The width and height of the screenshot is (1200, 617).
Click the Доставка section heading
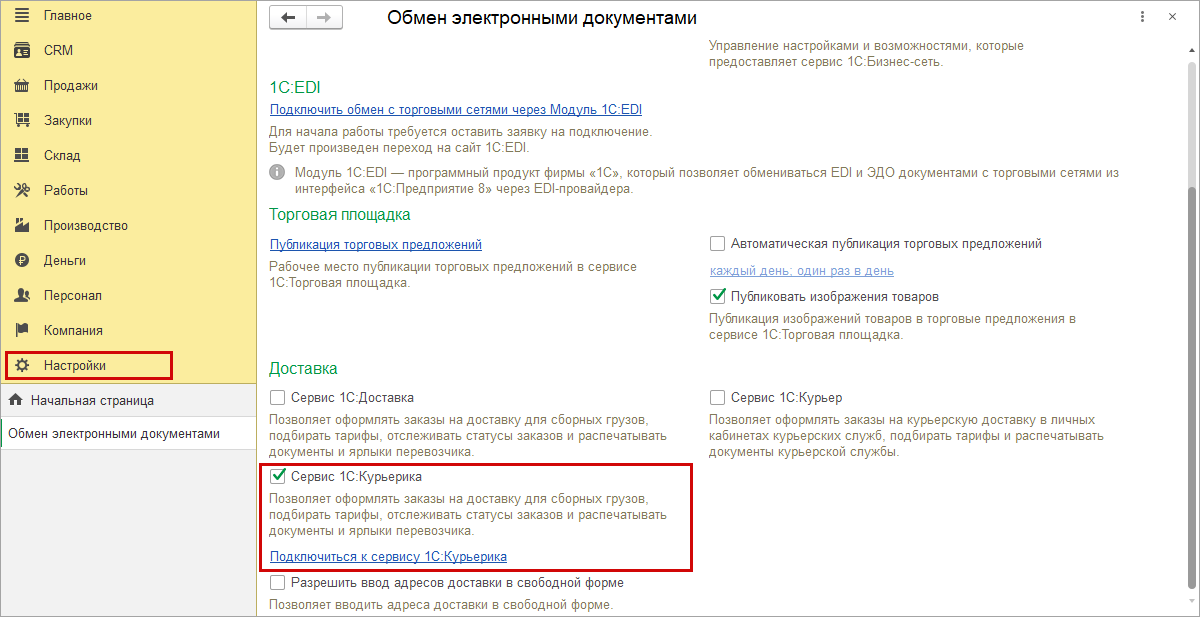[304, 369]
